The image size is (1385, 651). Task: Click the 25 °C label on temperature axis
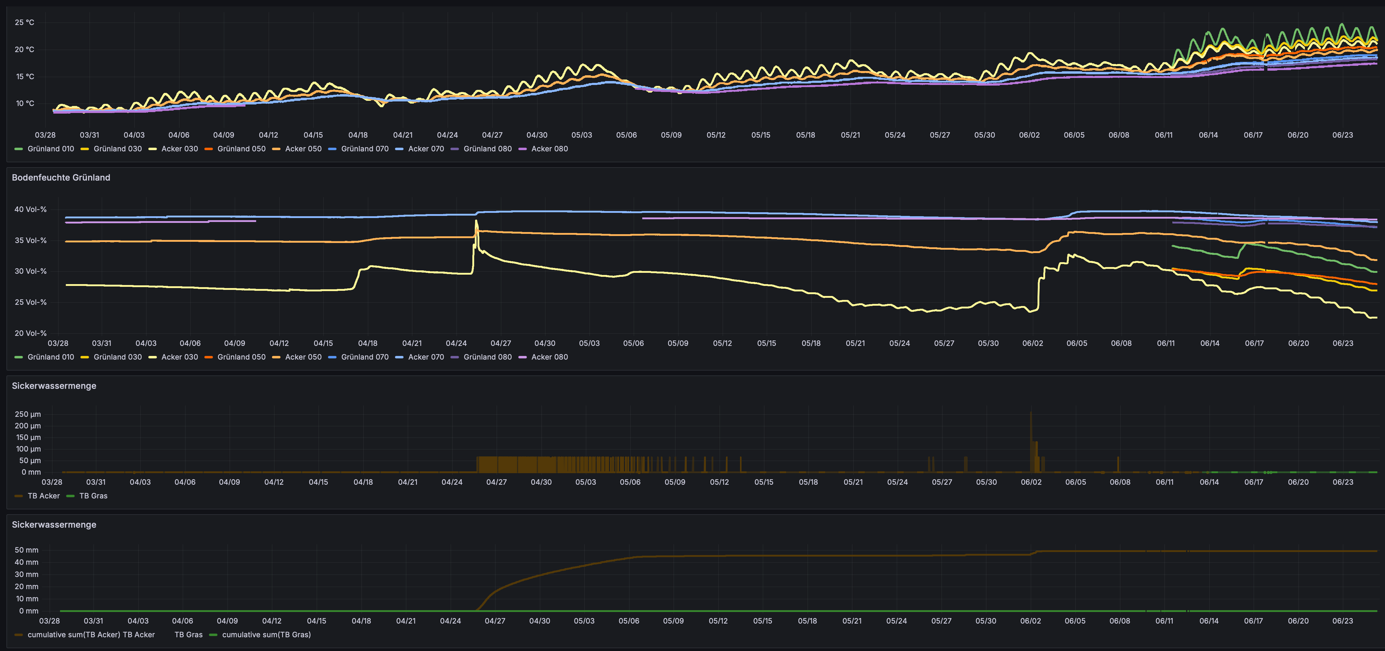(x=24, y=22)
